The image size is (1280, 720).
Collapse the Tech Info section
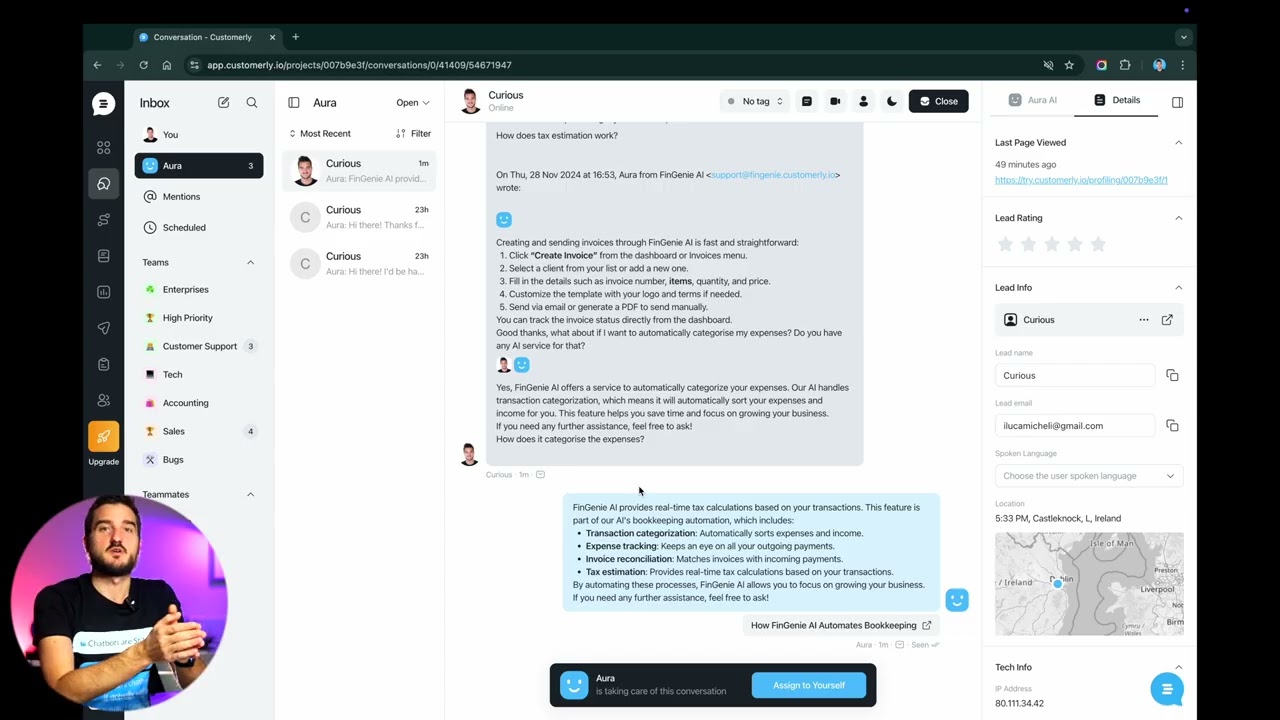pos(1178,668)
